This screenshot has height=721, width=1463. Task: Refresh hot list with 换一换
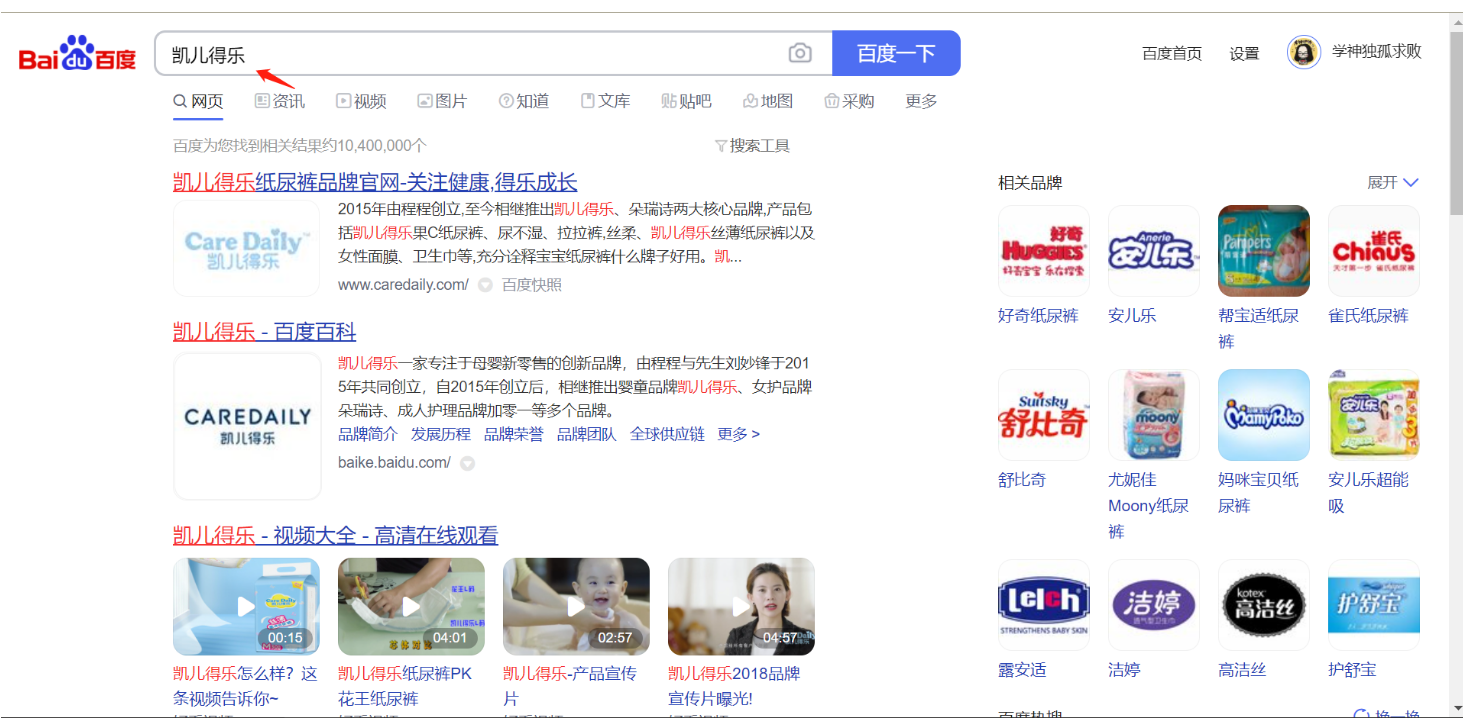(x=1387, y=716)
